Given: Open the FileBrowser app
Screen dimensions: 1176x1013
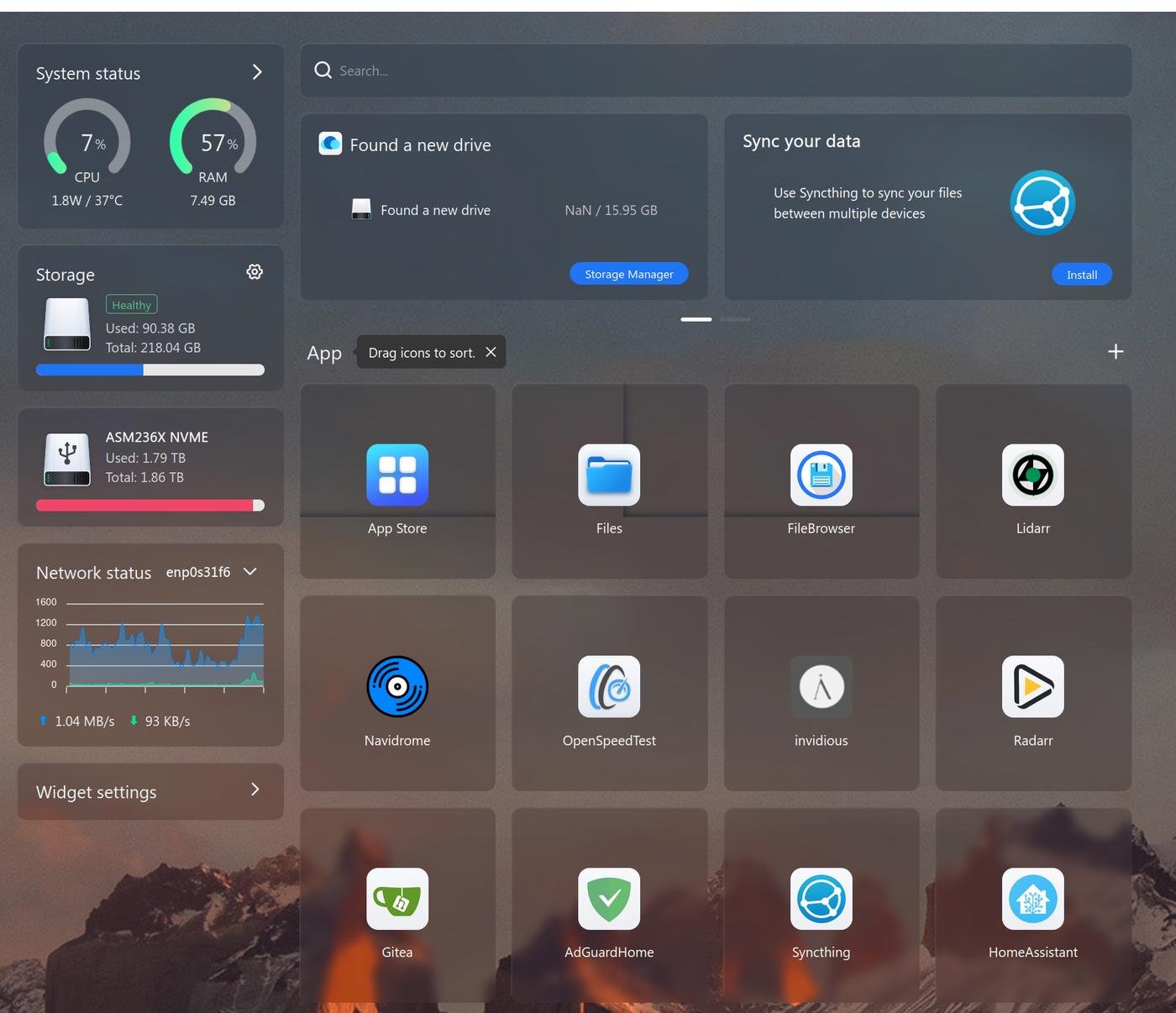Looking at the screenshot, I should [821, 475].
